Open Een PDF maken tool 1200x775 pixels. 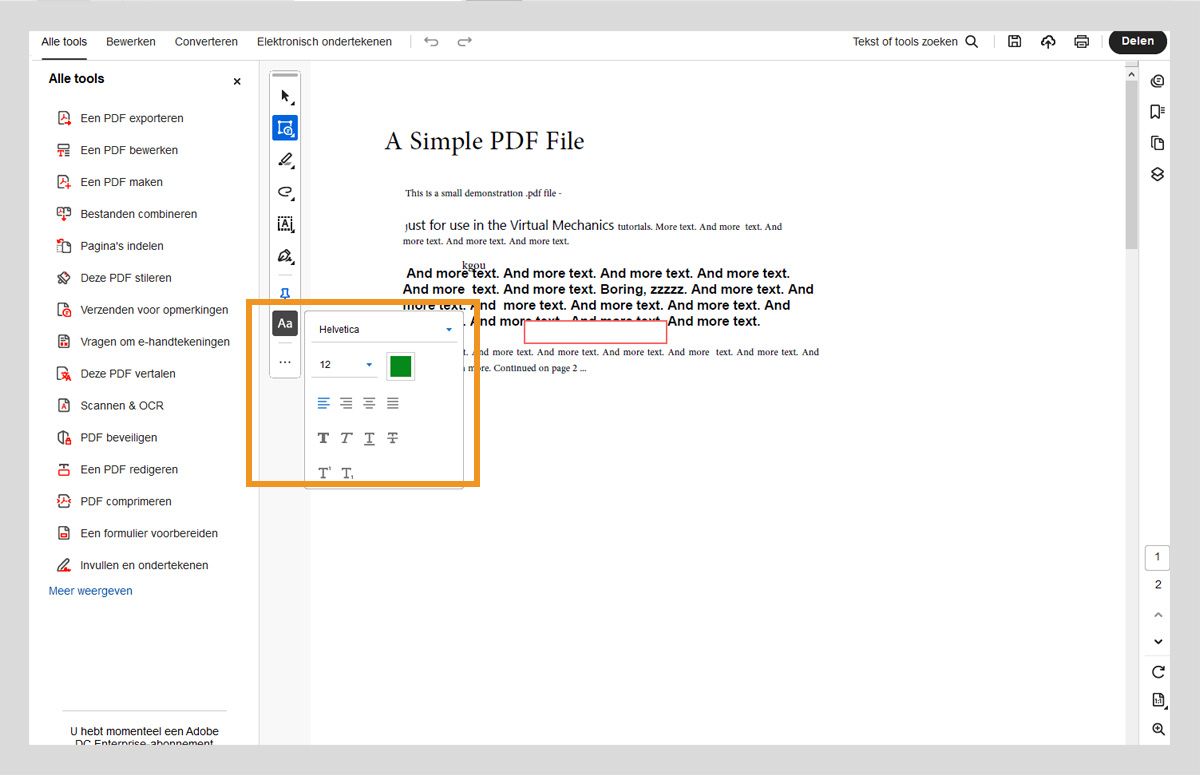pos(121,182)
